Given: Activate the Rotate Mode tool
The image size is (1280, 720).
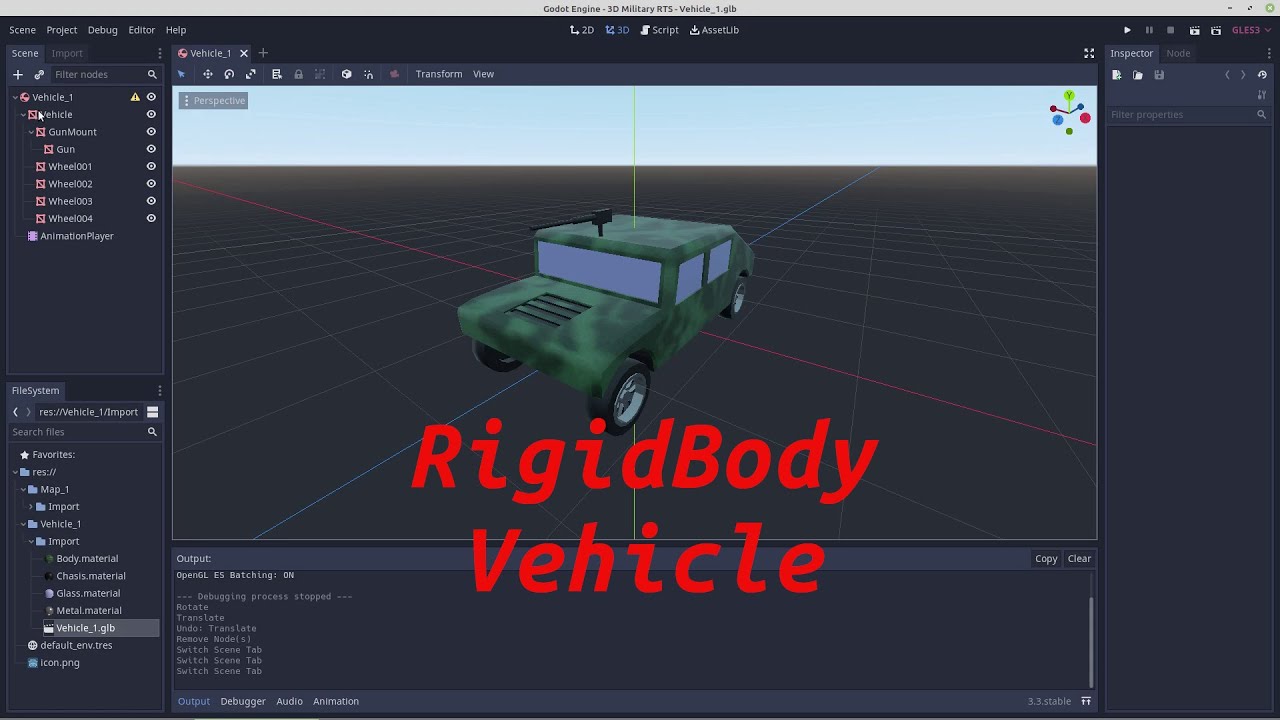Looking at the screenshot, I should click(229, 74).
